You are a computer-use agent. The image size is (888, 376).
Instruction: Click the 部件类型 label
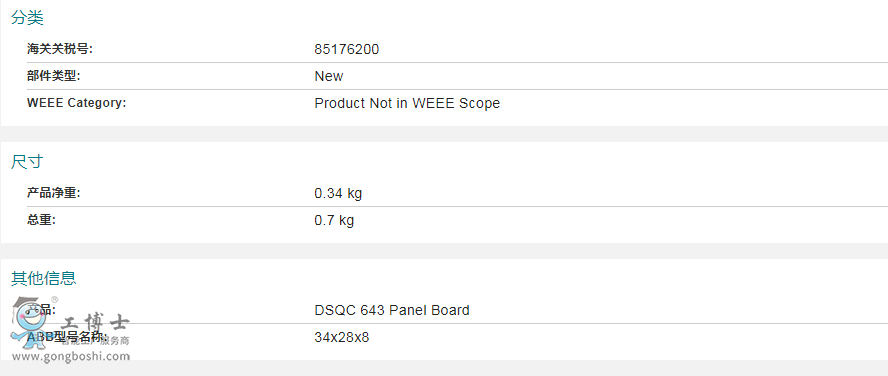point(54,76)
